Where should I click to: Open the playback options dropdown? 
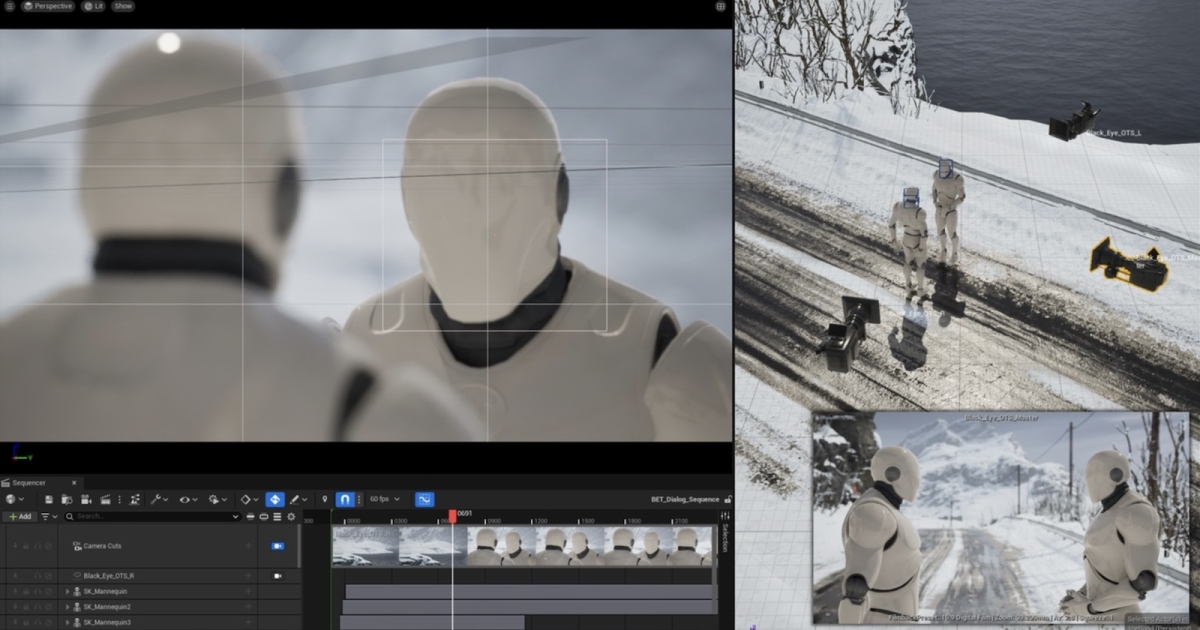pyautogui.click(x=217, y=499)
